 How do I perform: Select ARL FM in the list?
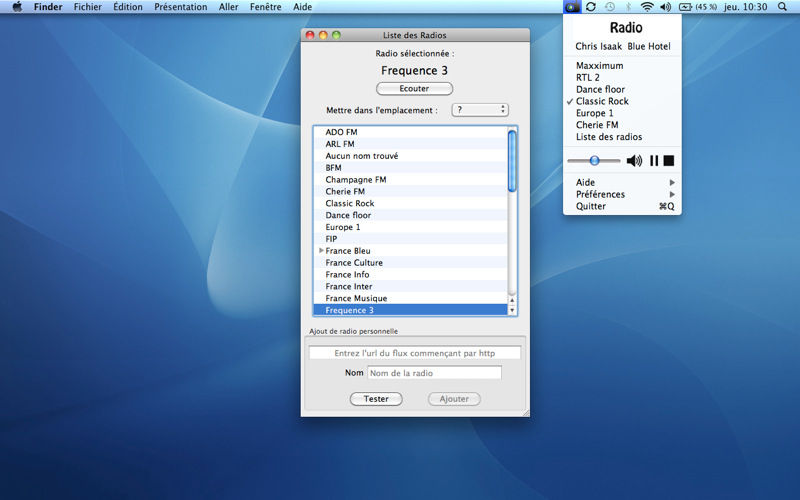(411, 144)
